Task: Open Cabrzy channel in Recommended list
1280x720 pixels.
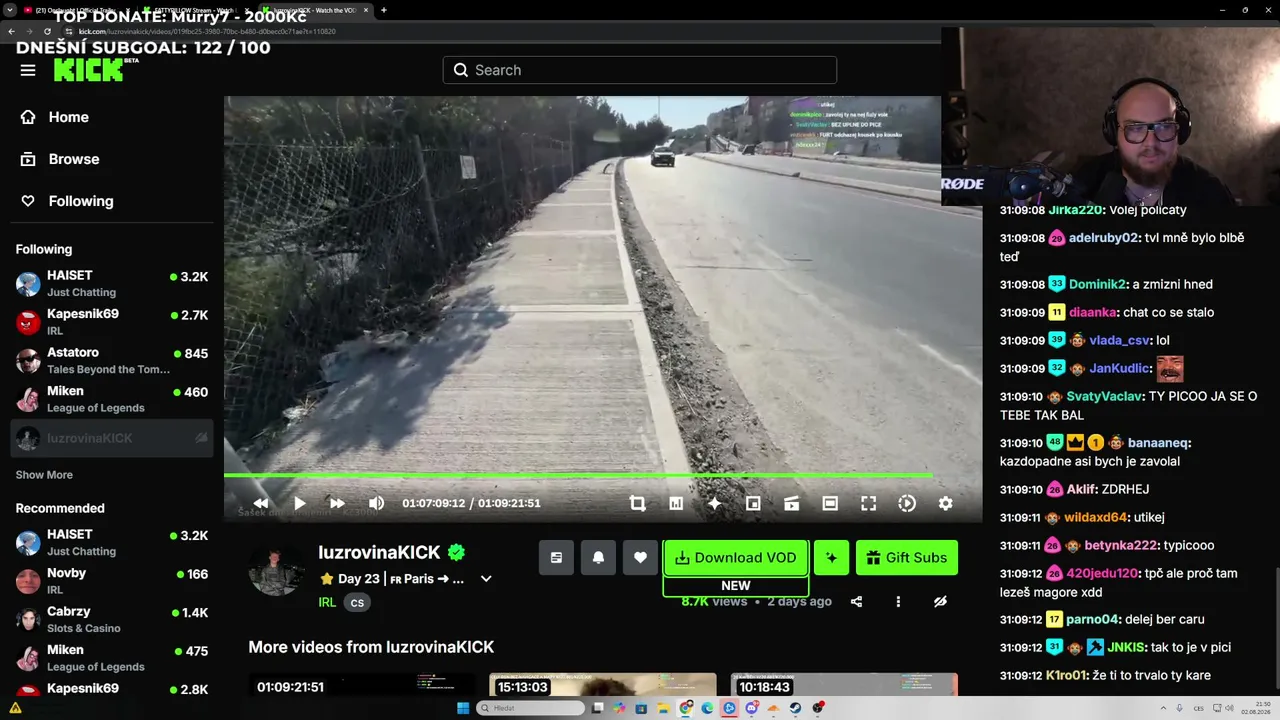Action: click(x=112, y=620)
